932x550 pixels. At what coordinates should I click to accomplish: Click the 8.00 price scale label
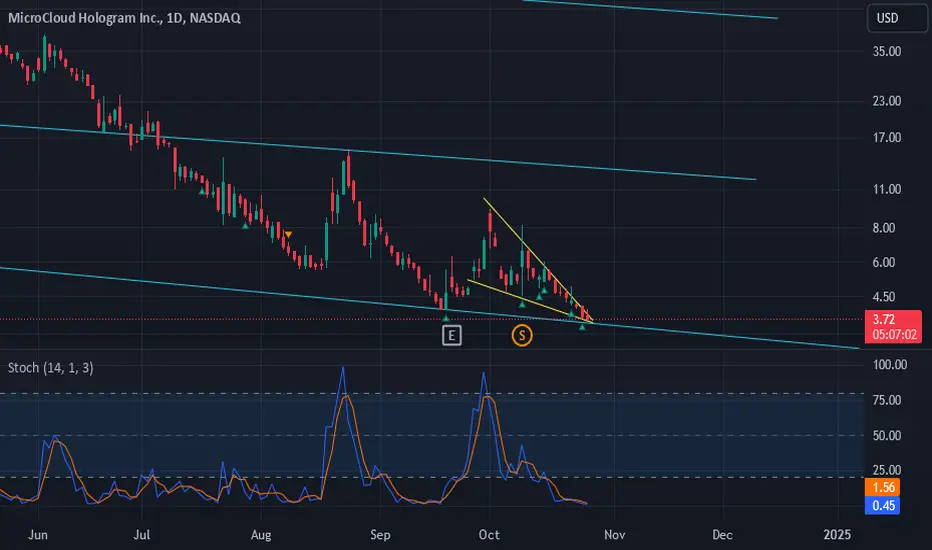[884, 228]
